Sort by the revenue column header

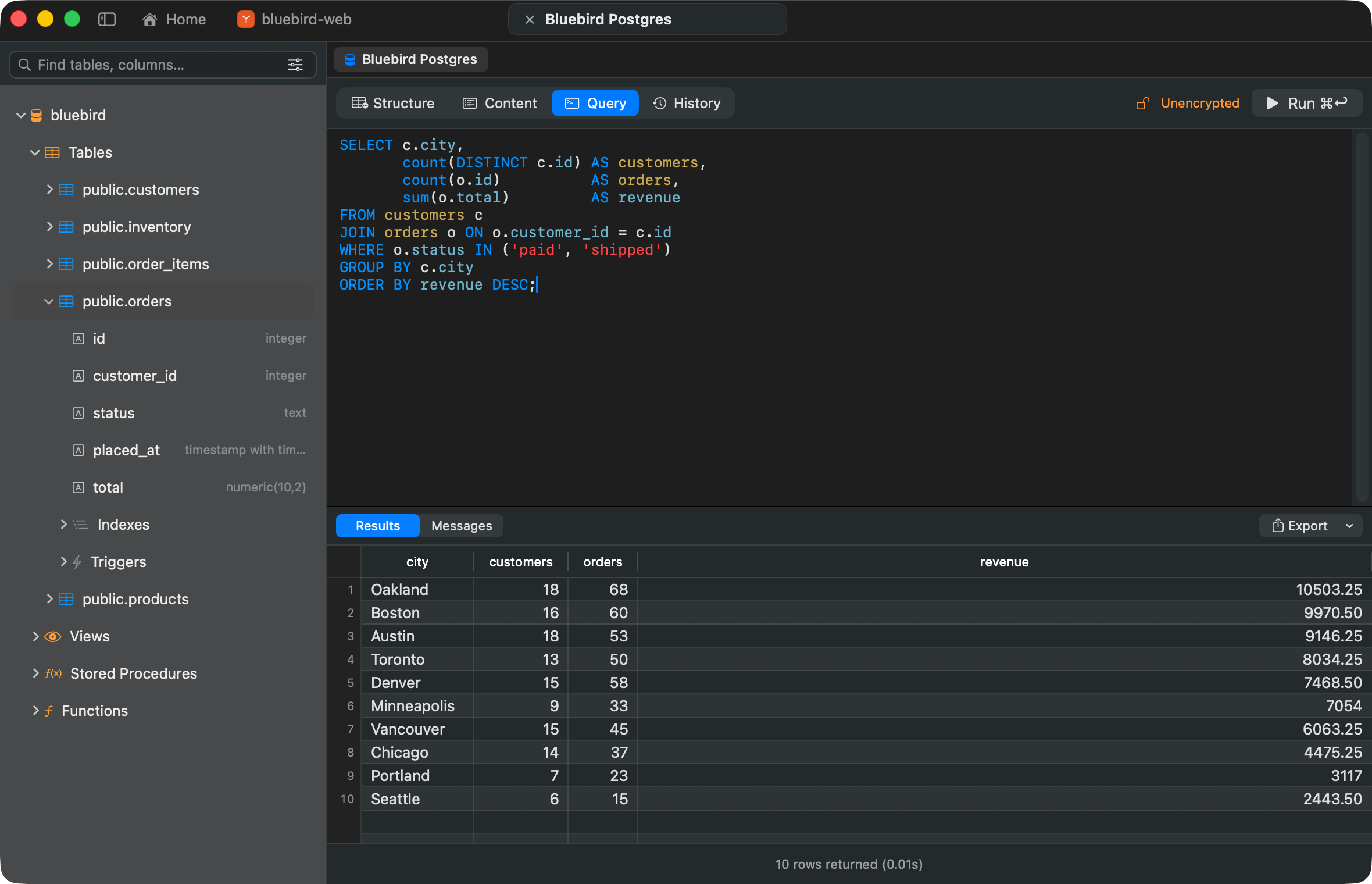[1004, 562]
